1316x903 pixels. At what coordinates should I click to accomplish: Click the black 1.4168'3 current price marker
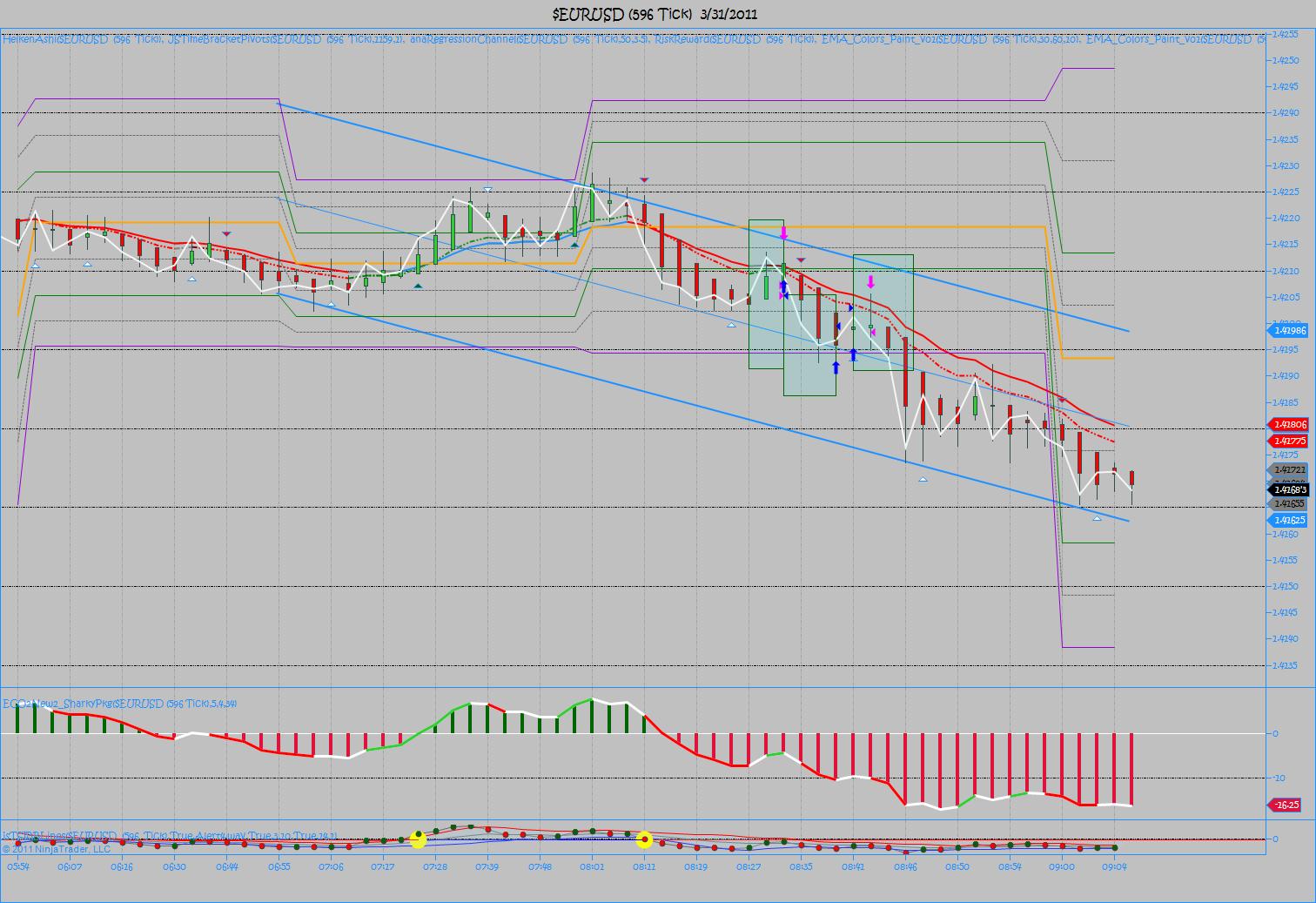1288,489
